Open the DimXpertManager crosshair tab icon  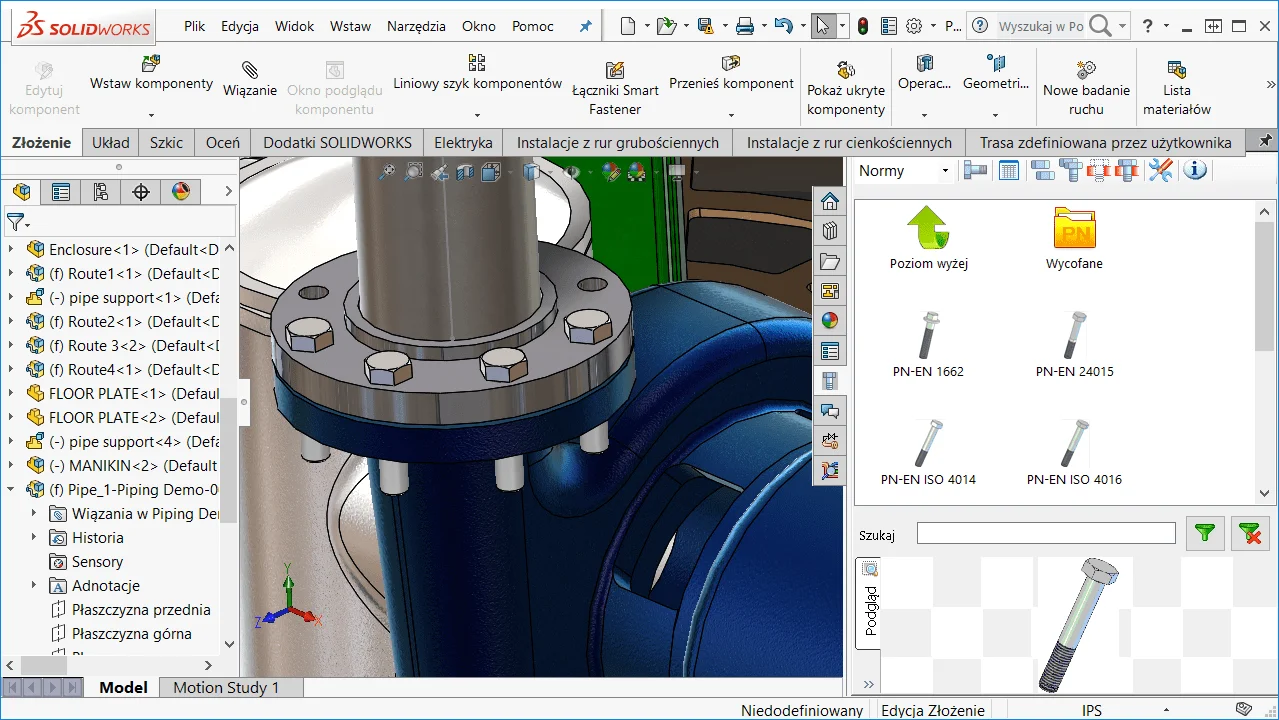coord(141,191)
